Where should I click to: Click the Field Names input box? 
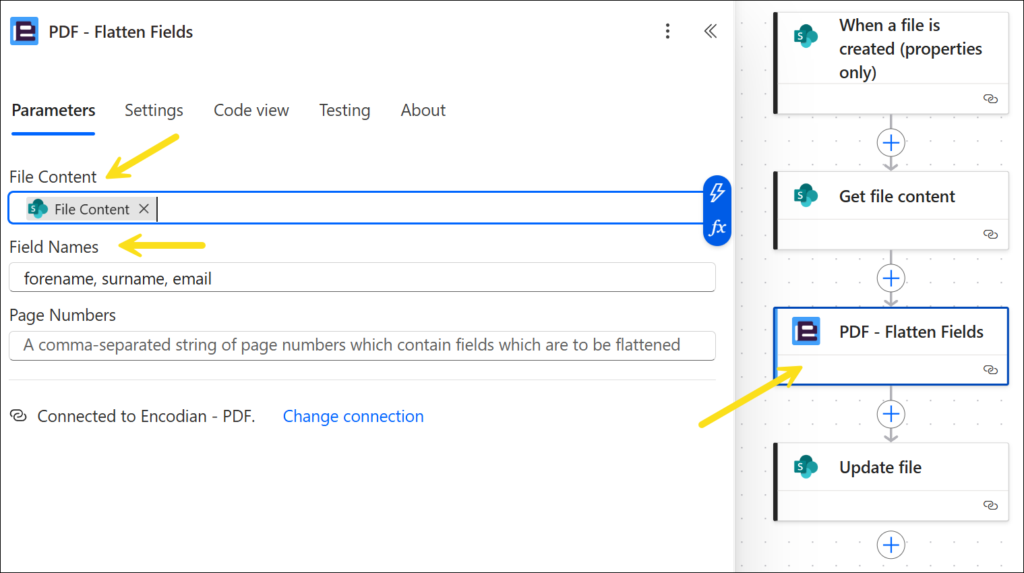coord(361,278)
